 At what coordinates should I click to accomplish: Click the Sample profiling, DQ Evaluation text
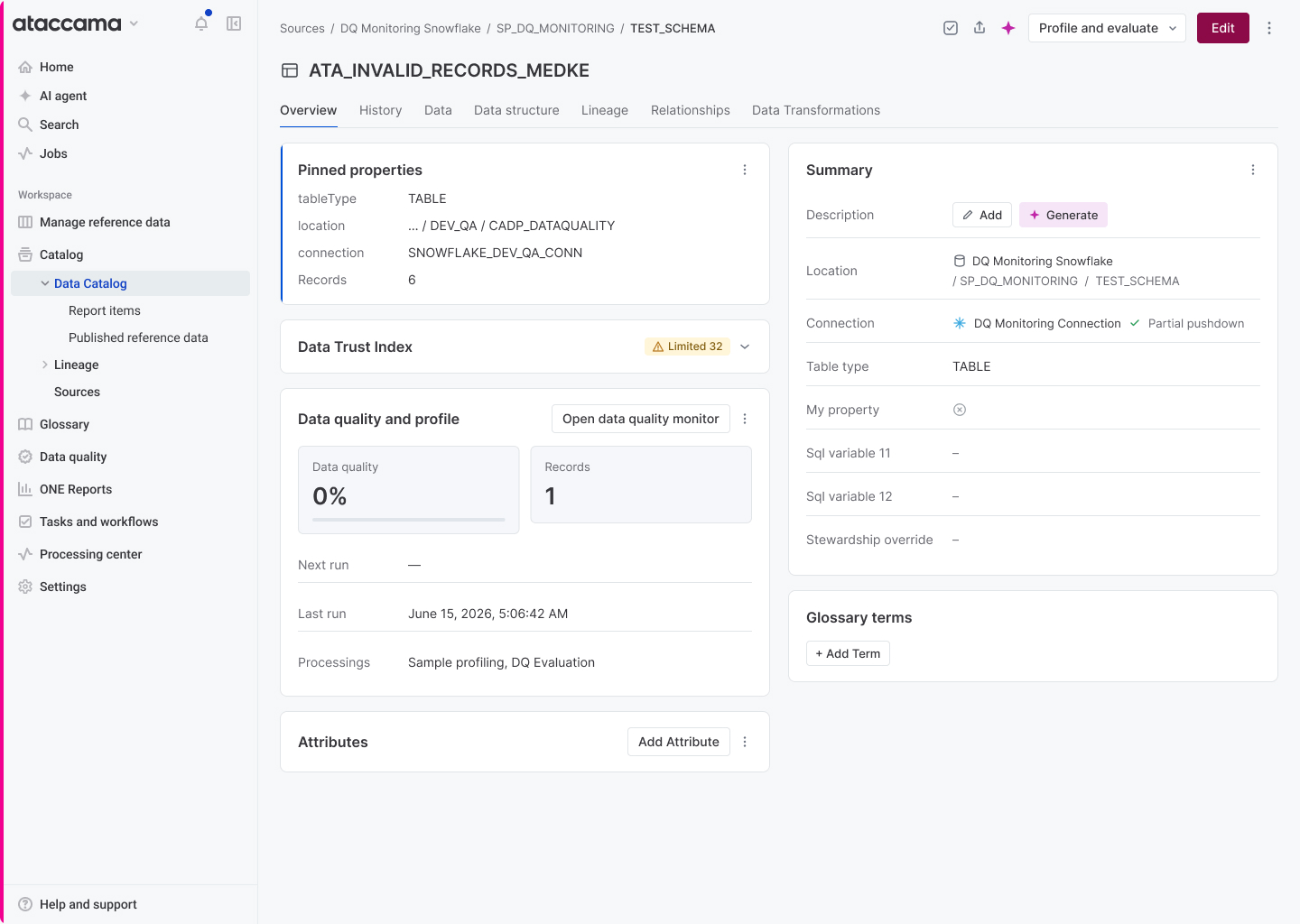tap(501, 662)
